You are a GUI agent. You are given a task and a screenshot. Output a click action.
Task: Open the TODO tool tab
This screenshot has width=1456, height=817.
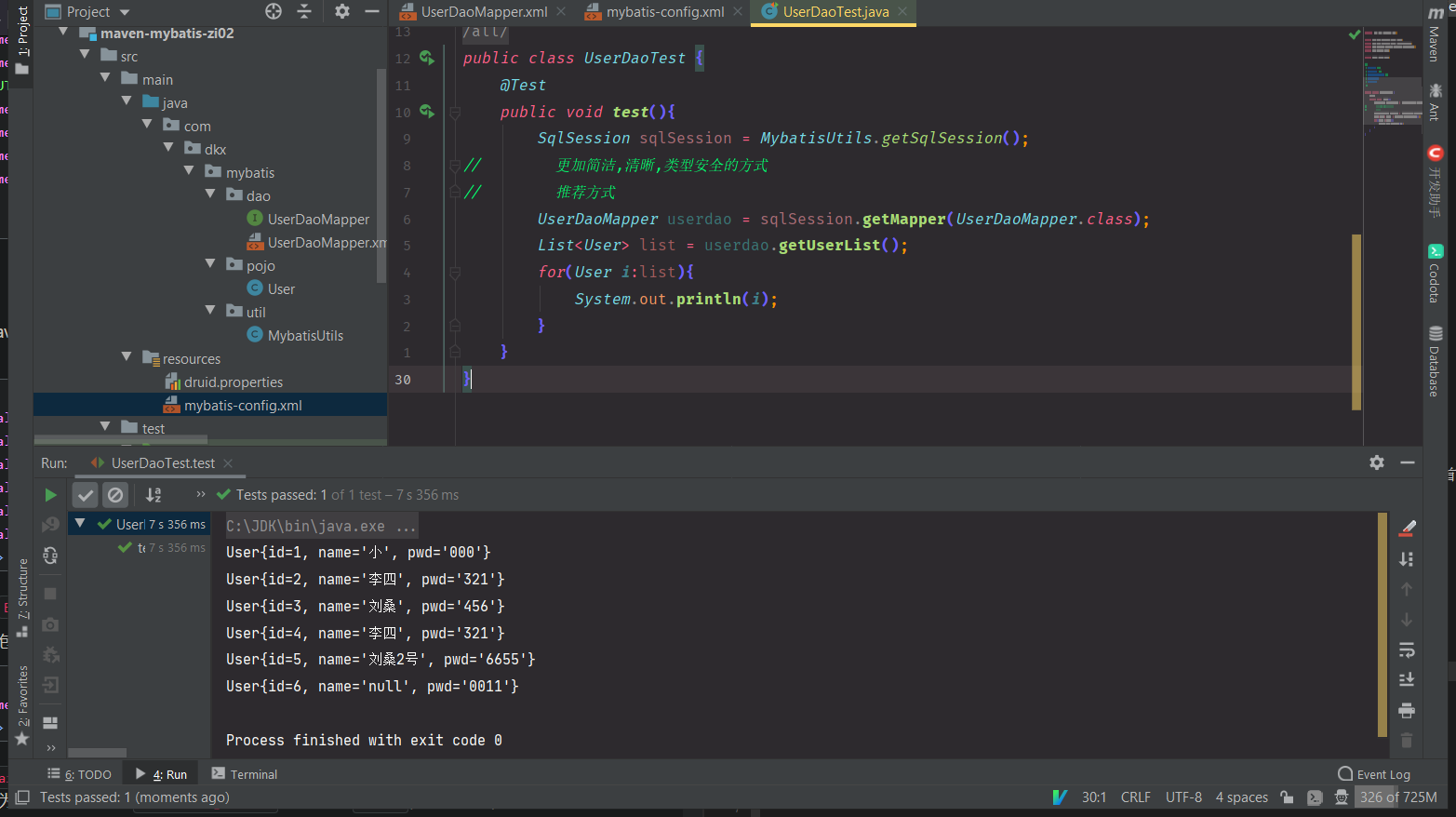point(80,774)
